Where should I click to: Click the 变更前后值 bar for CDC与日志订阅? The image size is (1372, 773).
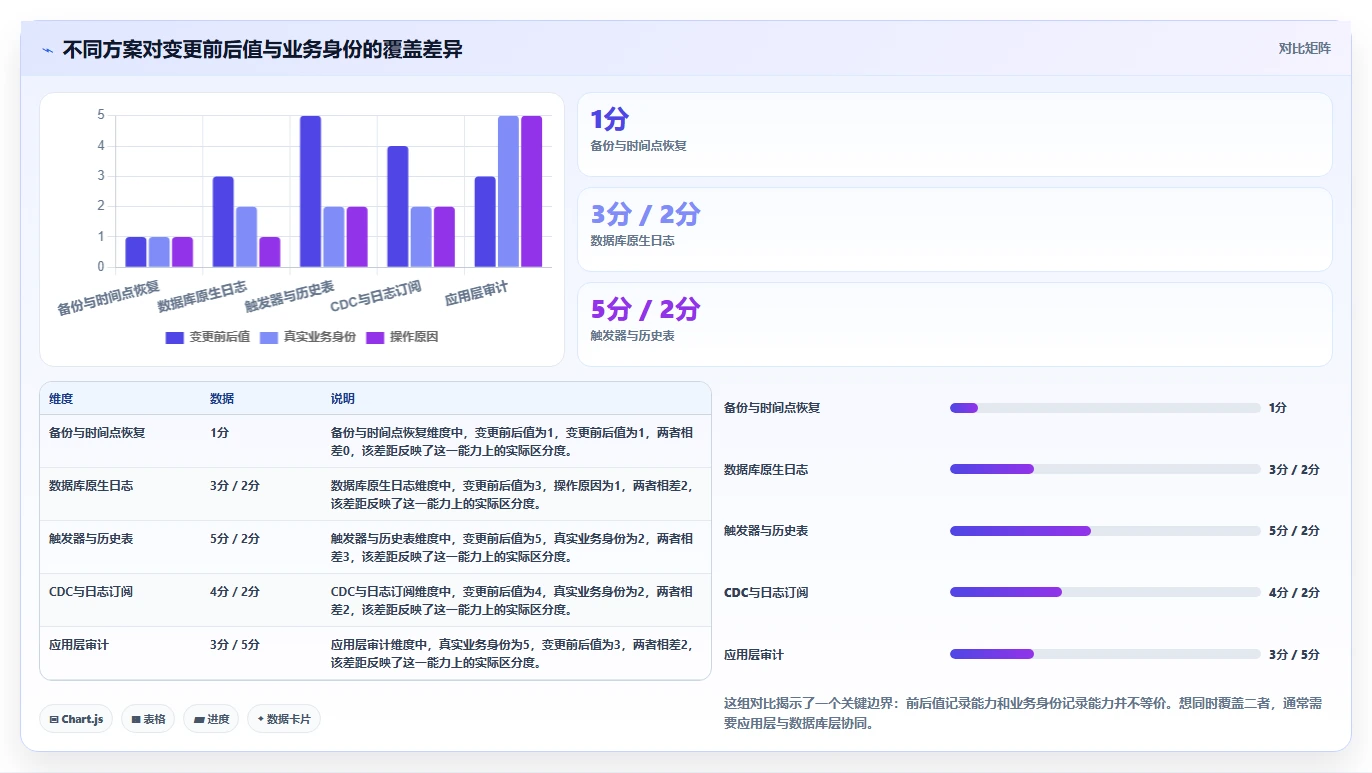398,207
